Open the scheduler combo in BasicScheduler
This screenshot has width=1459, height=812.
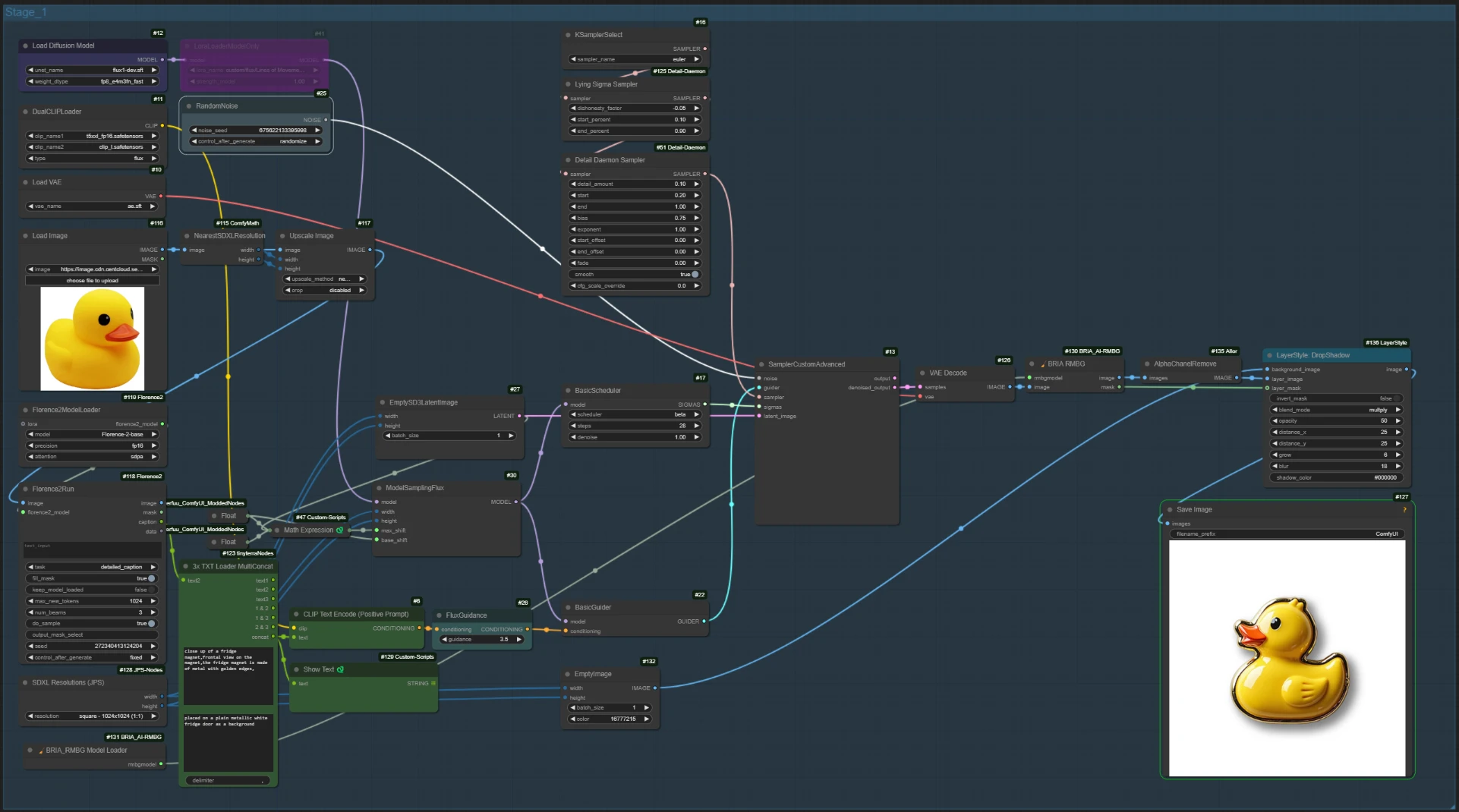634,414
